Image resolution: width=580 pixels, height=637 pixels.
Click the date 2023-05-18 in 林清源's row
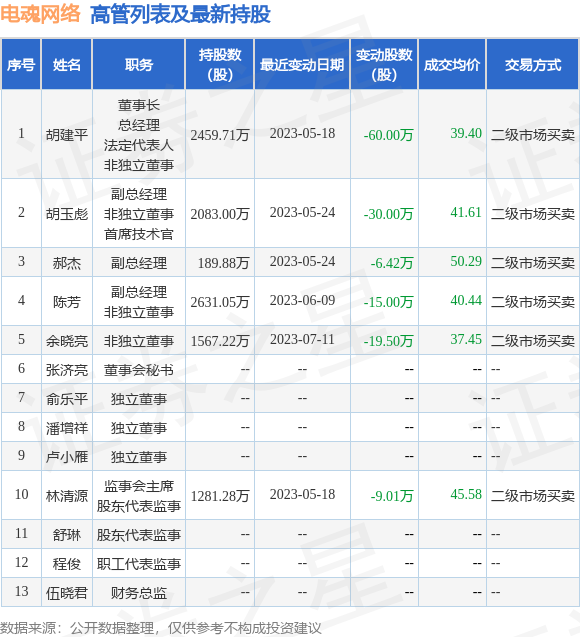tap(302, 494)
